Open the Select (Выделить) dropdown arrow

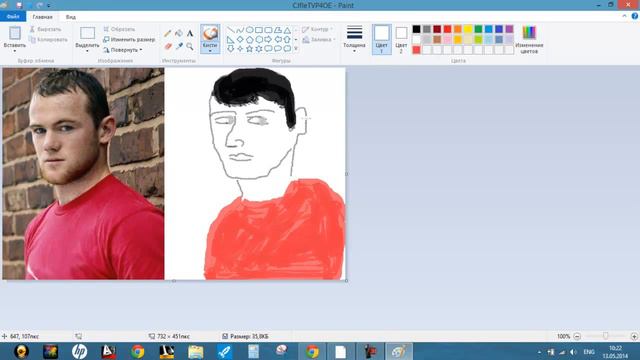click(x=87, y=51)
